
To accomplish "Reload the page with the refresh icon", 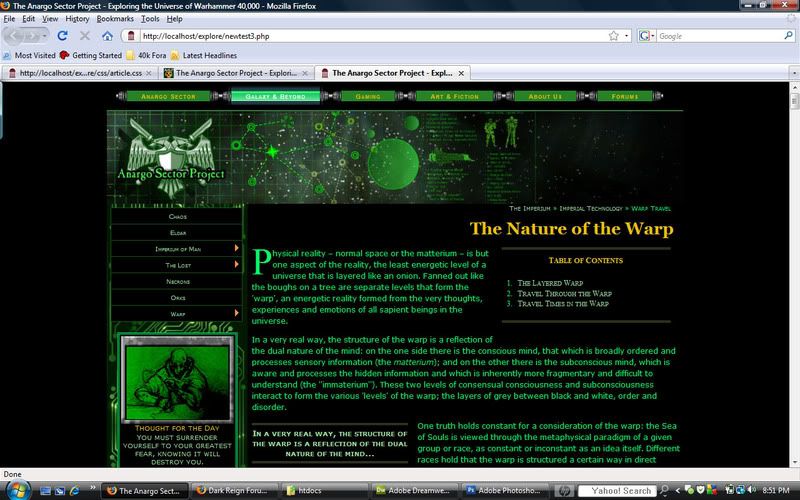I will 62,36.
